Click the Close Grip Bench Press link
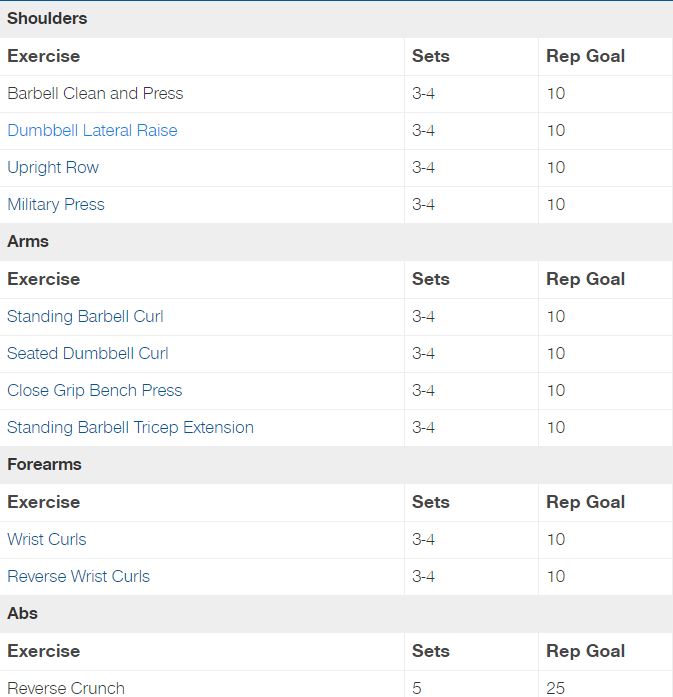Viewport: 673px width, 697px height. (x=95, y=390)
